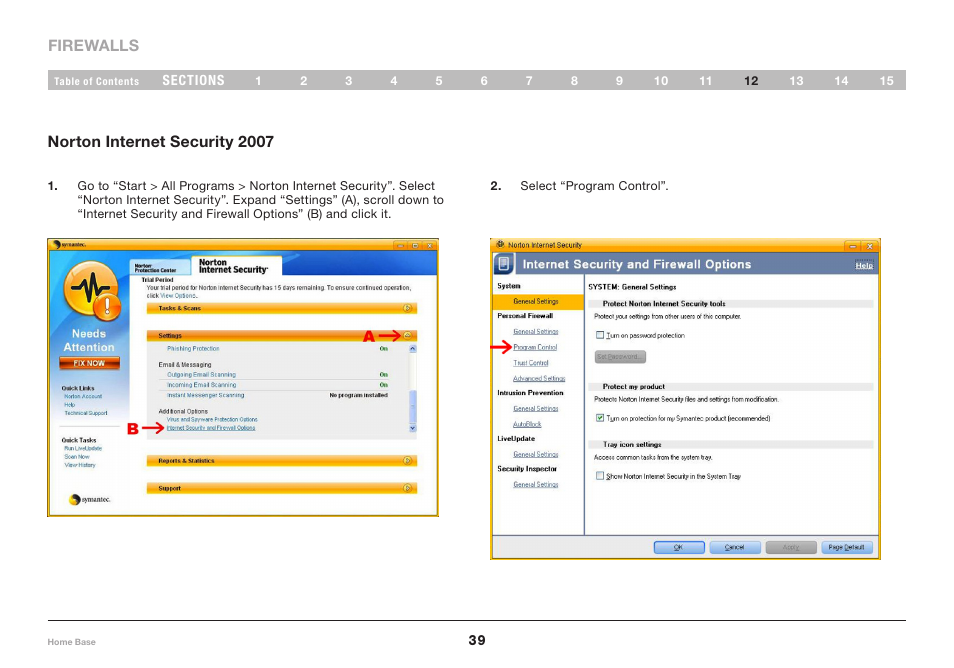Open the Help link in Firewall Options header
954x668 pixels.
point(864,265)
